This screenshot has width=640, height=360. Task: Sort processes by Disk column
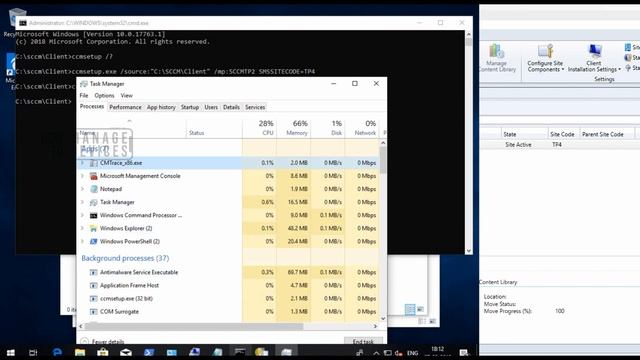click(x=328, y=128)
